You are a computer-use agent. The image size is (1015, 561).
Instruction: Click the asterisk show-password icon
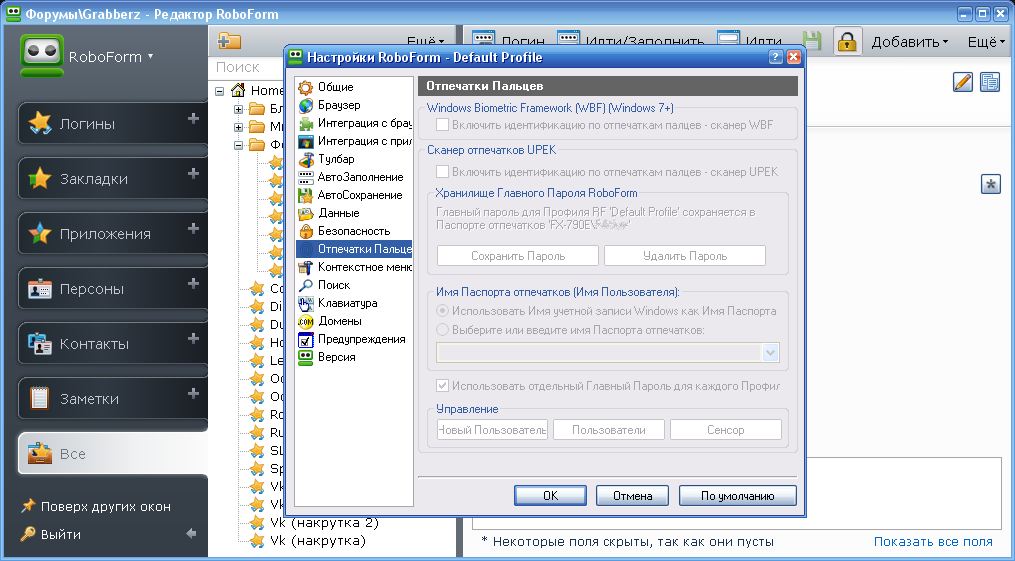[x=991, y=184]
